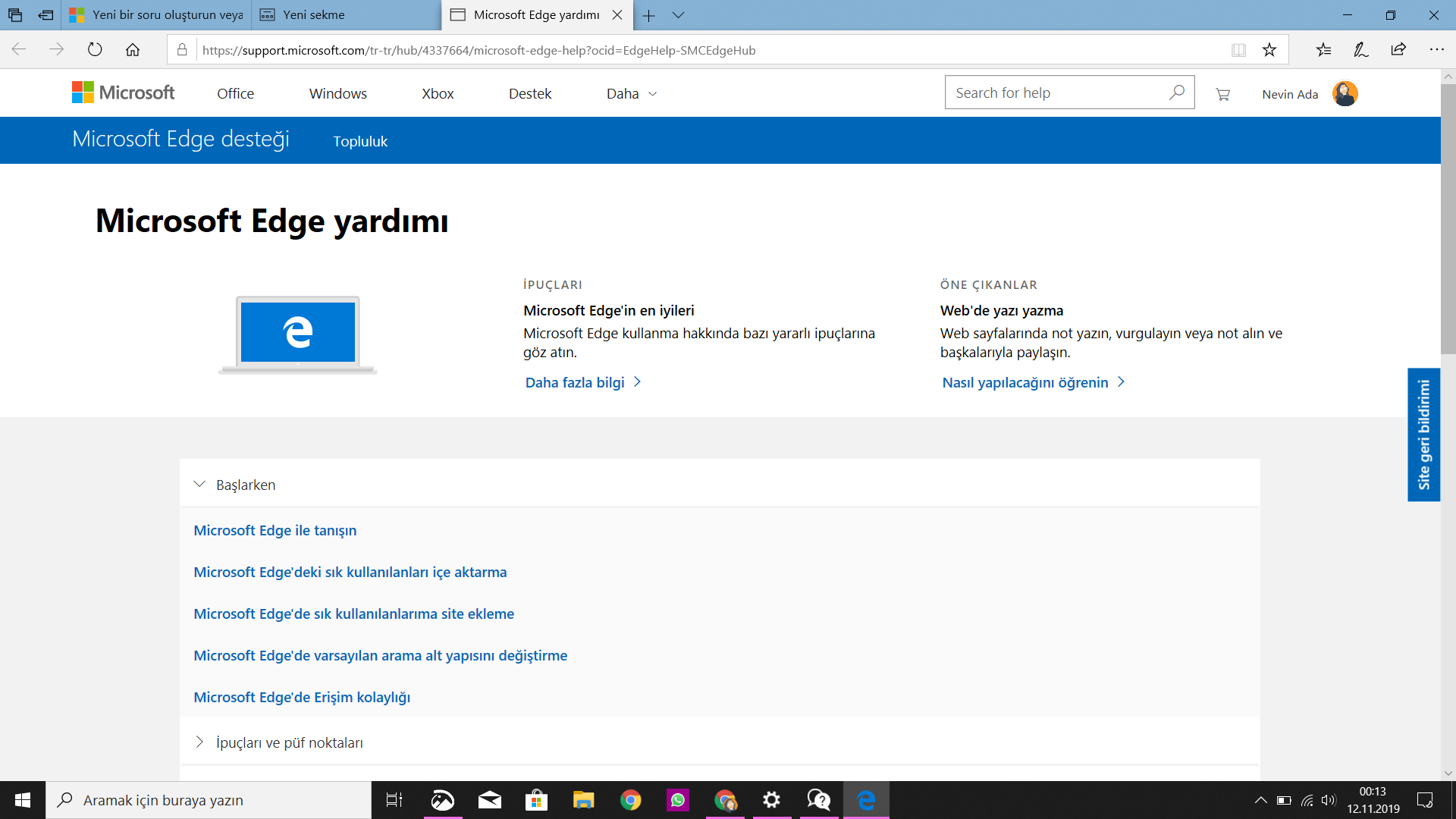The height and width of the screenshot is (819, 1456).
Task: Open the Action Center notifications icon
Action: (x=1425, y=800)
